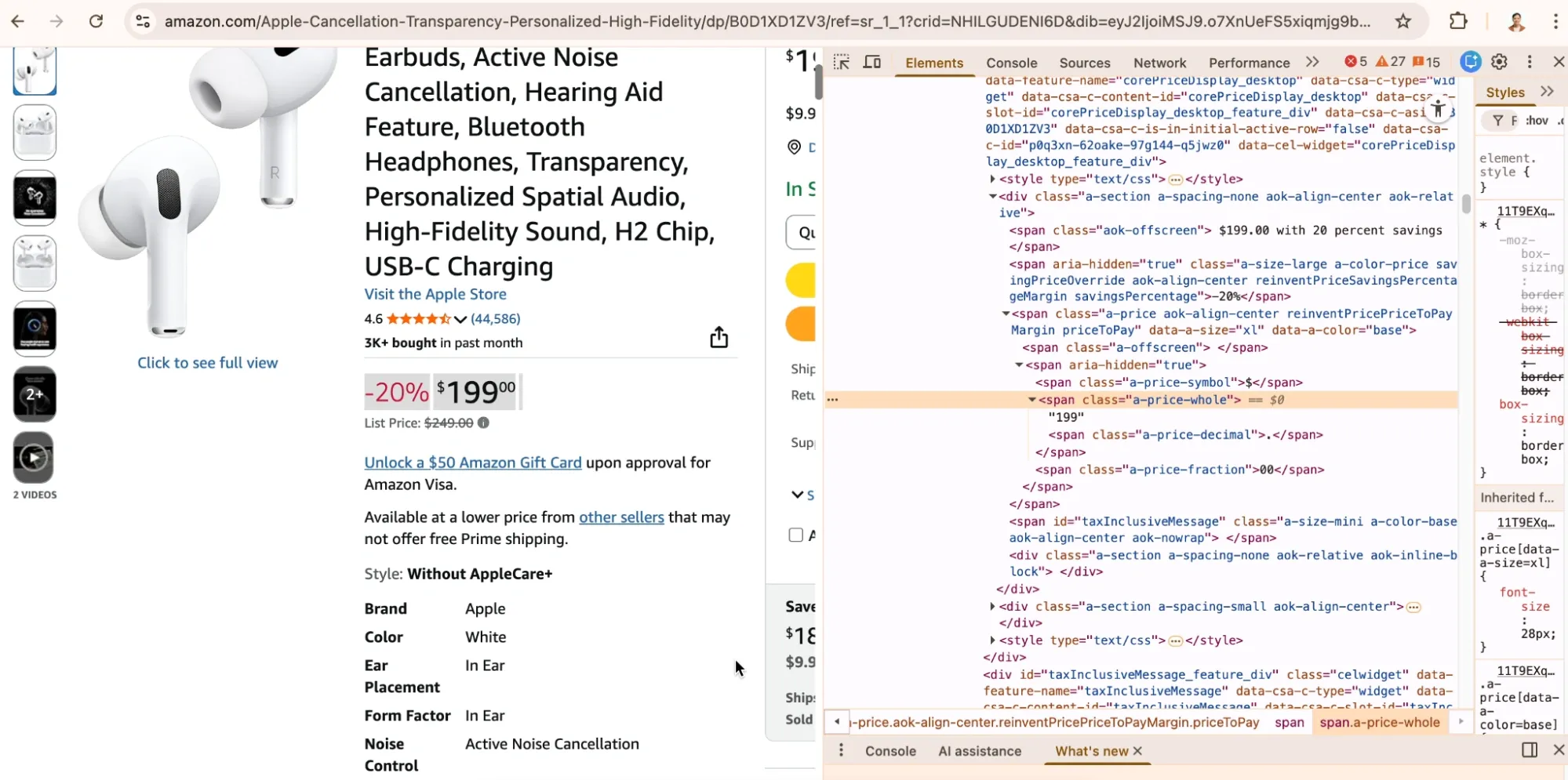Open DevTools settings gear
Screen dimensions: 1568x780
click(x=1498, y=62)
